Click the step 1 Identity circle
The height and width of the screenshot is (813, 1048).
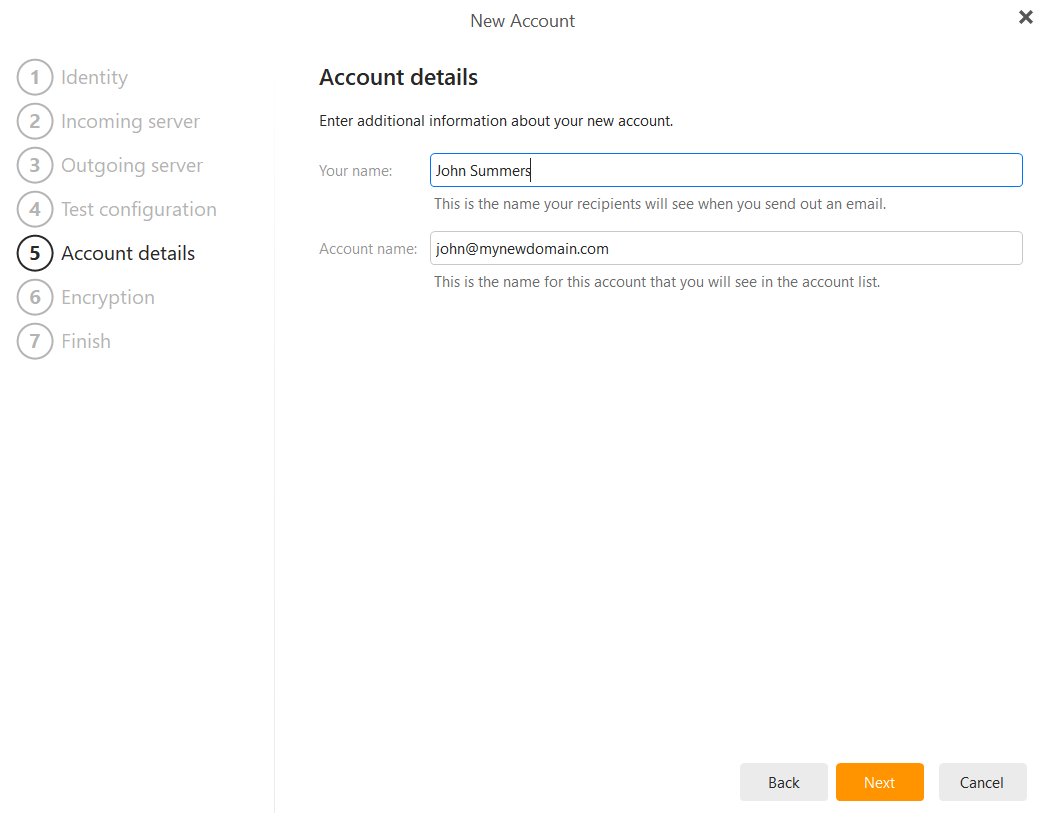(35, 77)
